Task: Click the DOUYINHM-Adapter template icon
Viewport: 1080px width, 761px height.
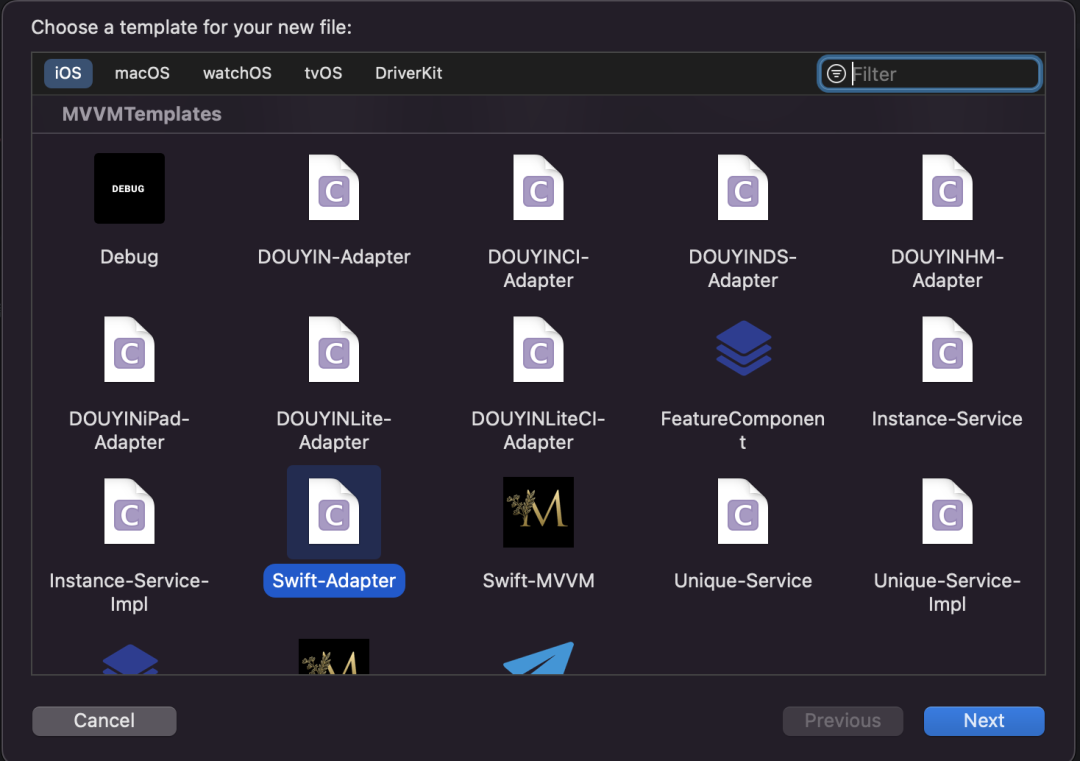Action: (947, 188)
